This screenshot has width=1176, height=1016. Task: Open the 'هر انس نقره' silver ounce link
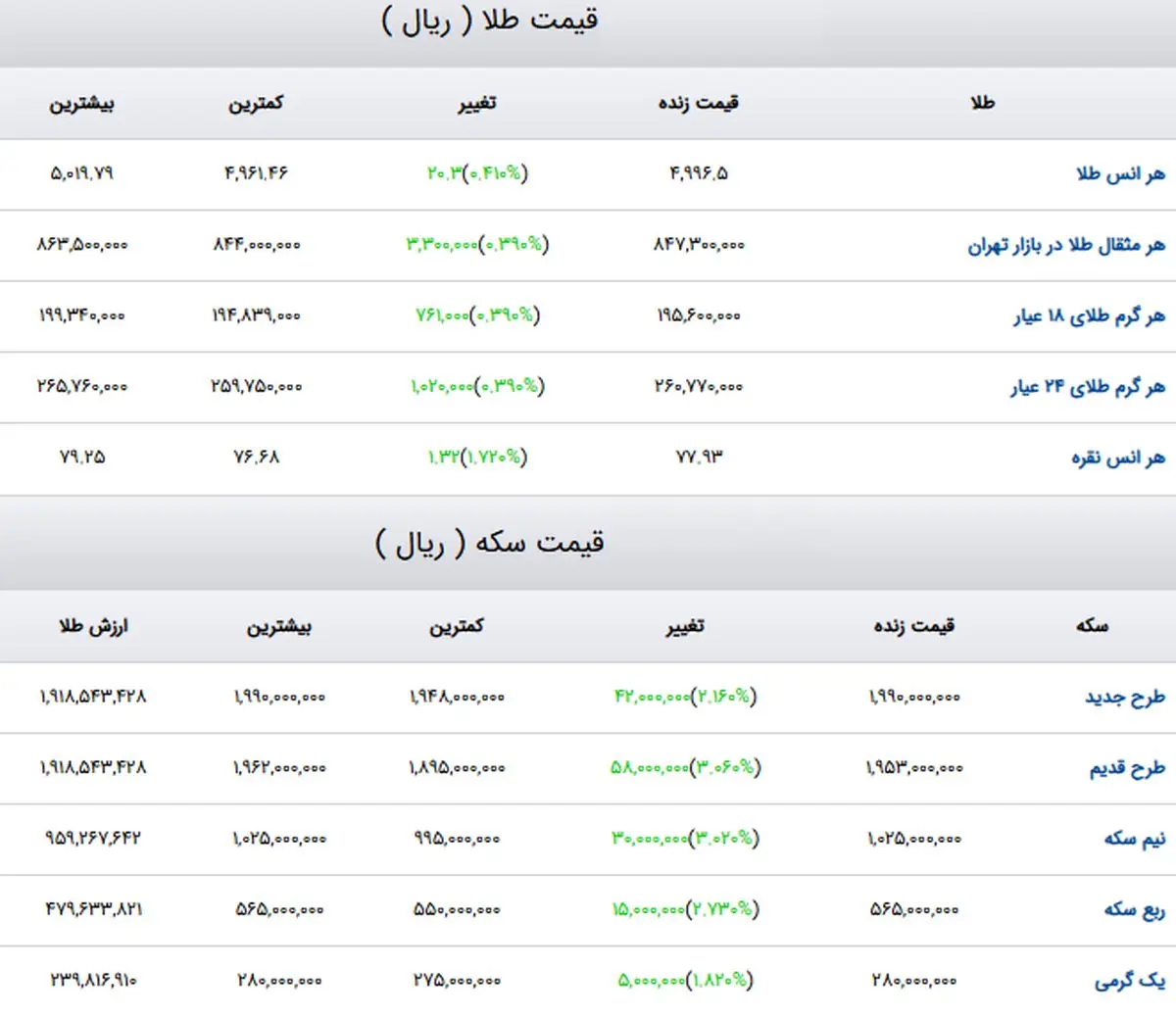1117,458
